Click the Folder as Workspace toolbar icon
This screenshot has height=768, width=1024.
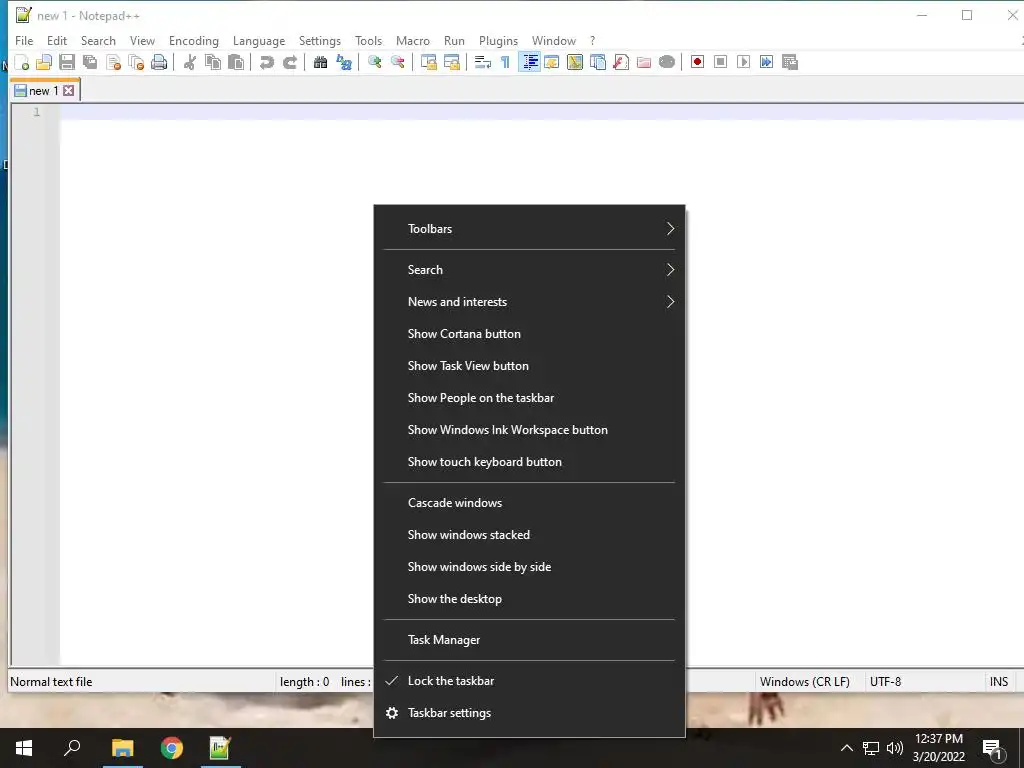coord(644,62)
